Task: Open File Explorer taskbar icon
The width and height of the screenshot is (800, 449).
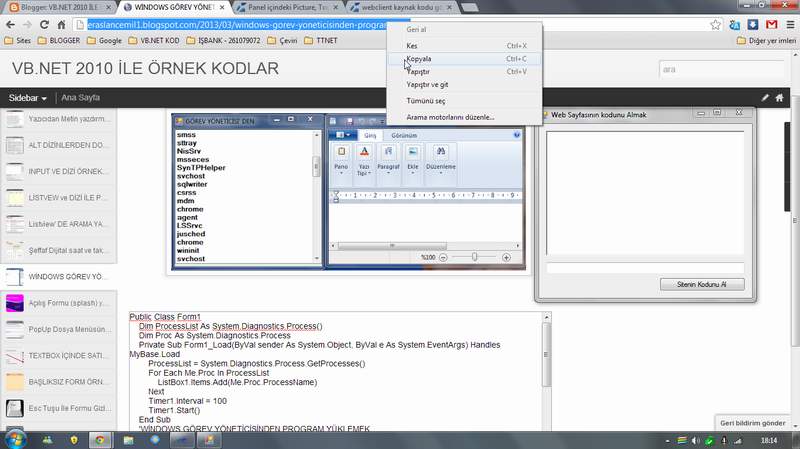Action: [129, 440]
